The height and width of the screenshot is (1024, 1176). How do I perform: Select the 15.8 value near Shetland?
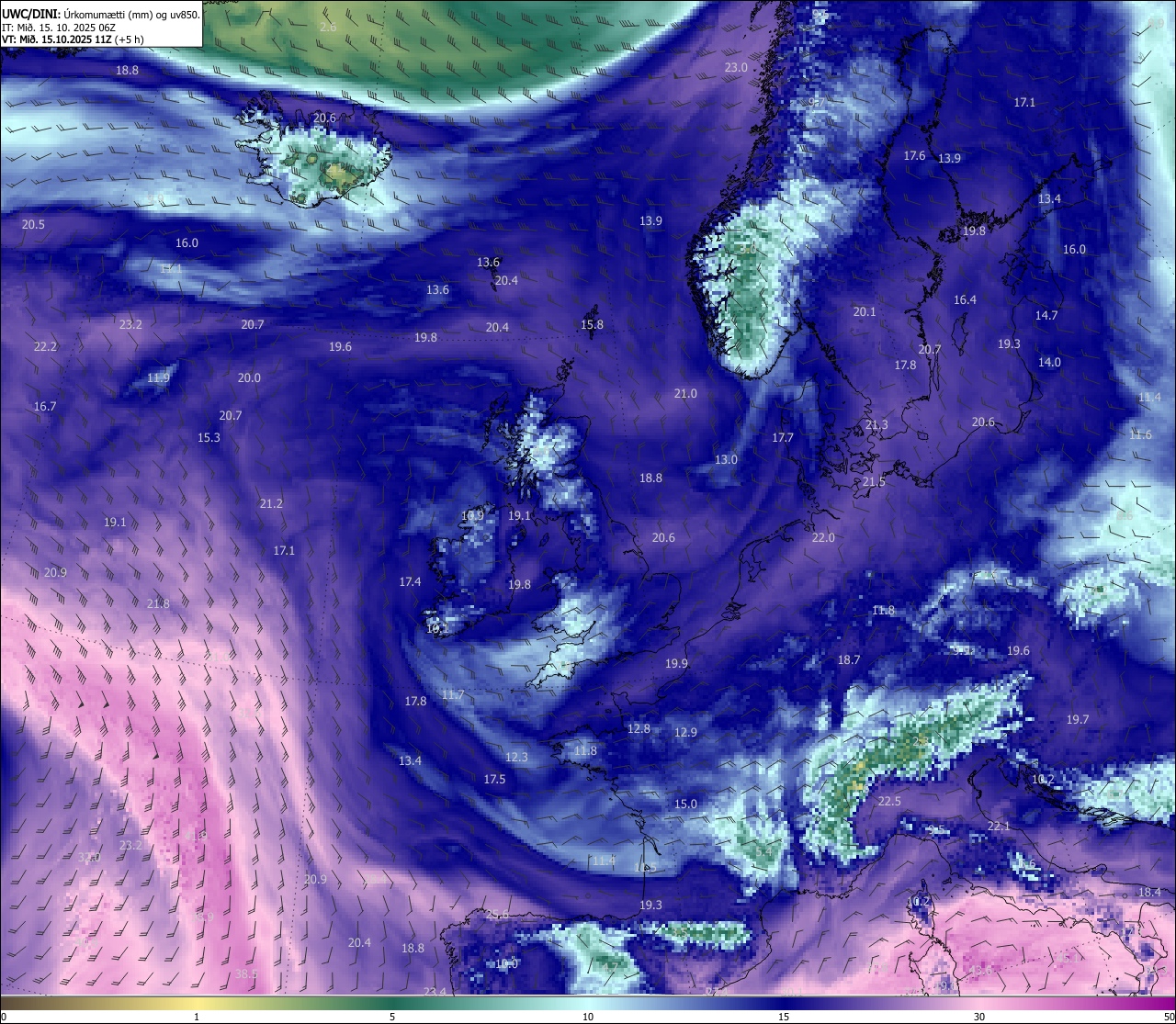coord(592,325)
